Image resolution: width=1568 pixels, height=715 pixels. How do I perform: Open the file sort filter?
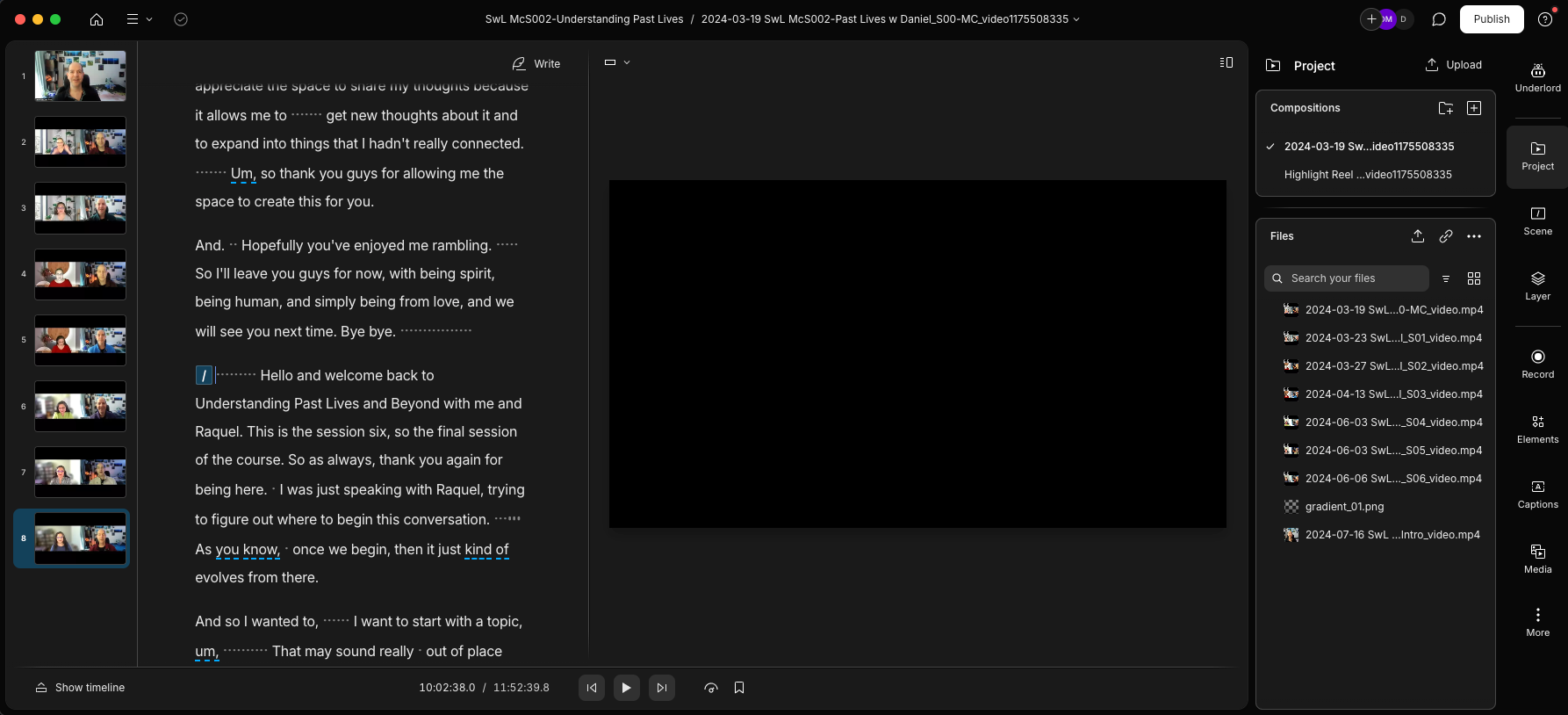(x=1446, y=278)
